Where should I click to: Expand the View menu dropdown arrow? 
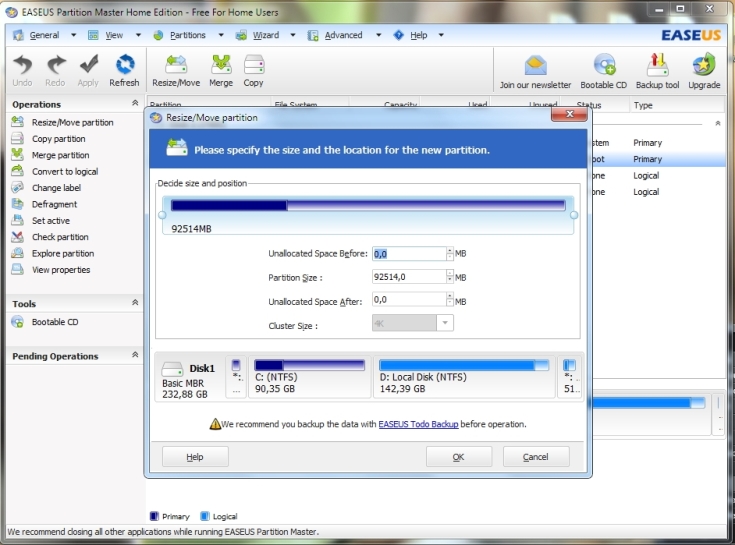coord(138,35)
